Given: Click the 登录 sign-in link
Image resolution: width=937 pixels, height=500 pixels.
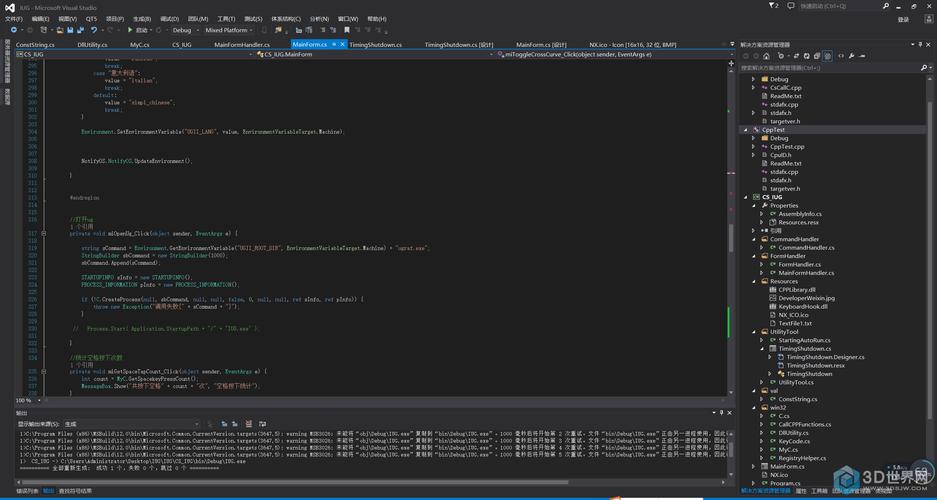Looking at the screenshot, I should (904, 18).
